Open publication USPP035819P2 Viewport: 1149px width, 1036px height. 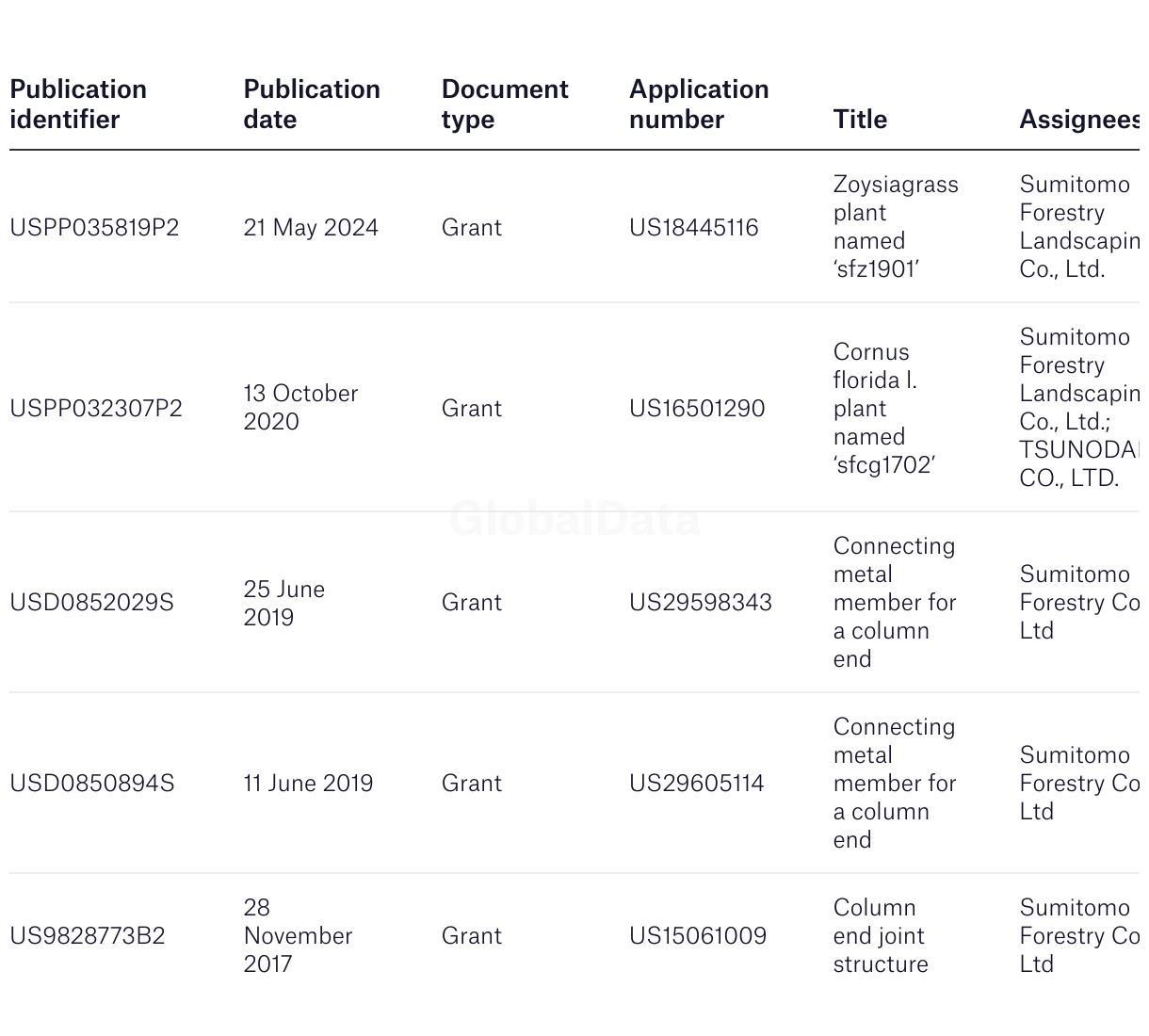pos(94,228)
